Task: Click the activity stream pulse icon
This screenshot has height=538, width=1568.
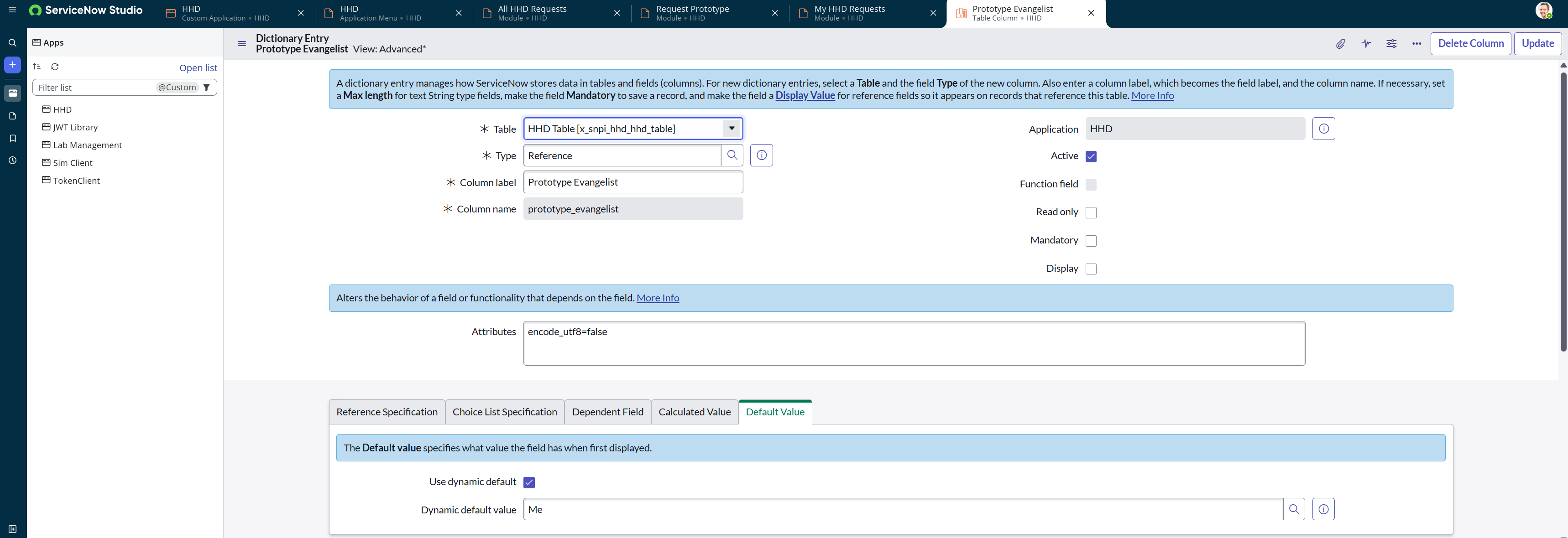Action: pos(1366,44)
